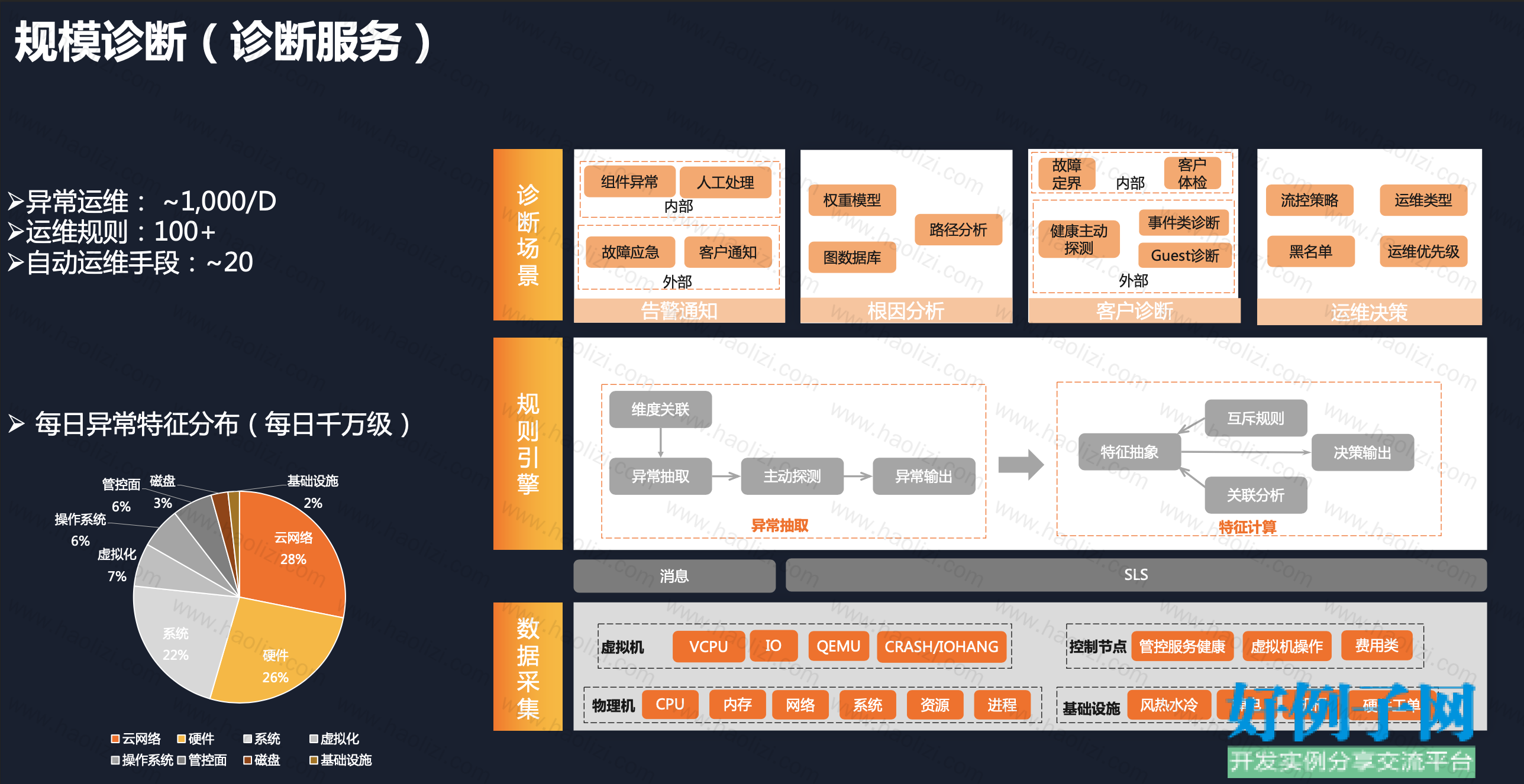The width and height of the screenshot is (1524, 784).
Task: Select the 维度关联 node
Action: pyautogui.click(x=660, y=409)
